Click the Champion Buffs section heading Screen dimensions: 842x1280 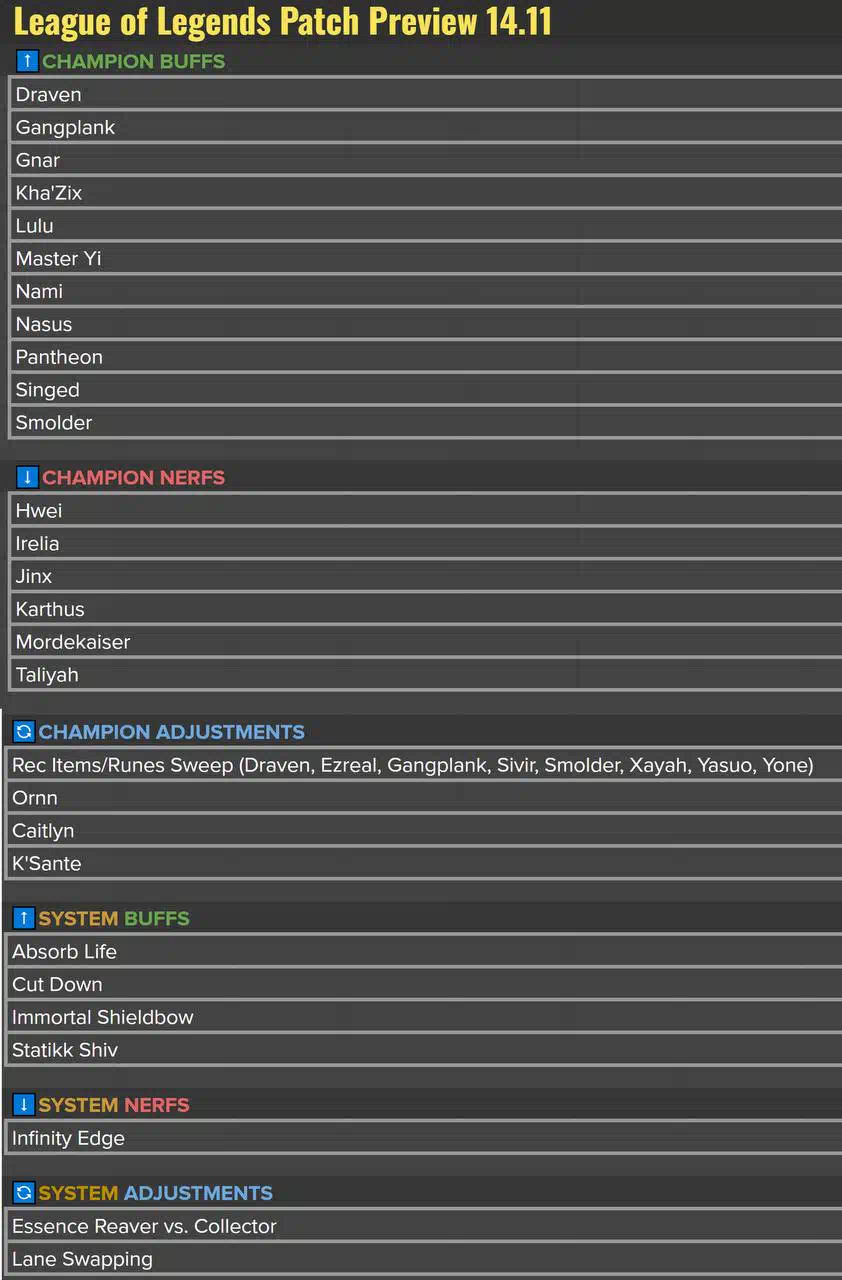pyautogui.click(x=134, y=61)
